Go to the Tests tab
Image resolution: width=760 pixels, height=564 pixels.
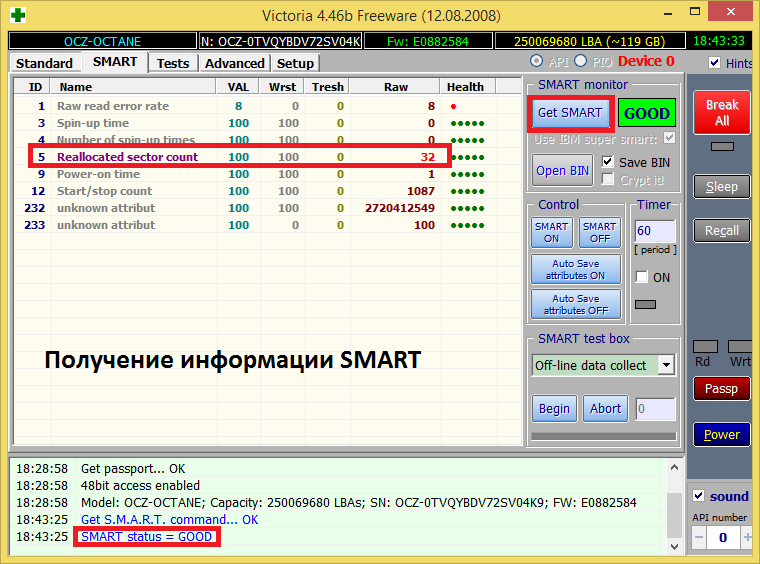[173, 63]
